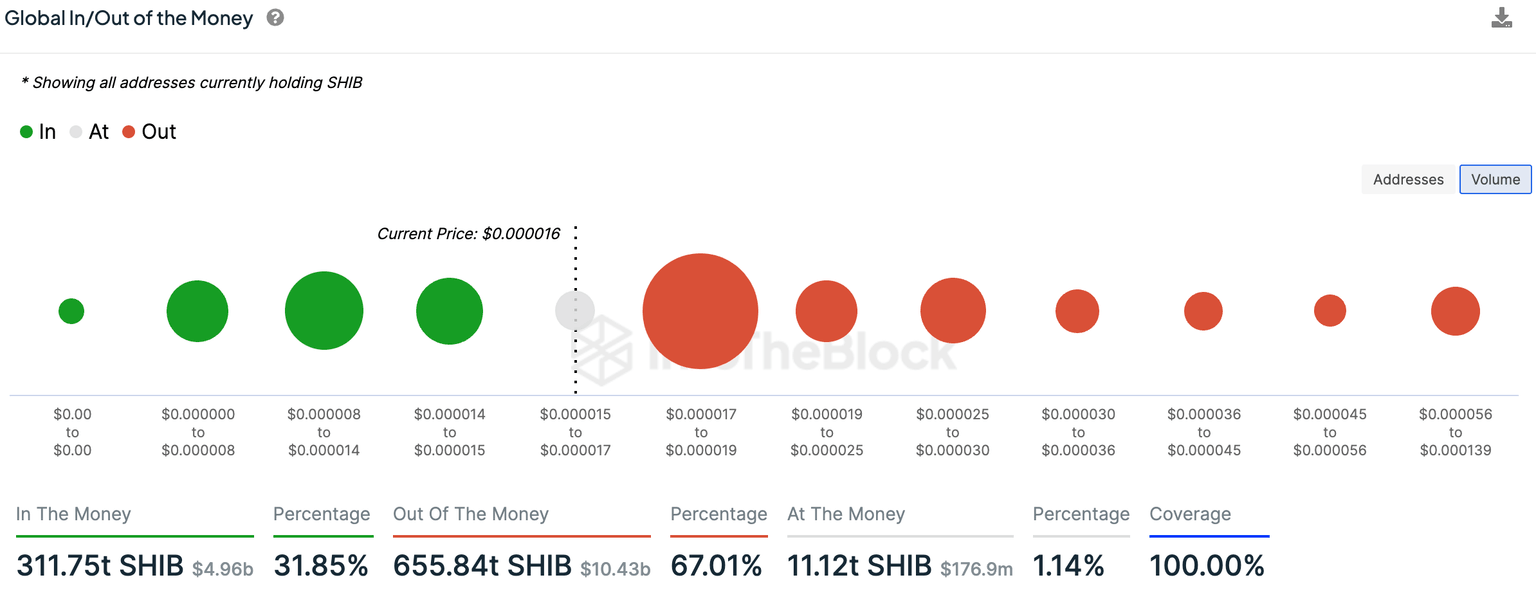Toggle the red Out legend item
This screenshot has width=1536, height=607.
tap(149, 132)
